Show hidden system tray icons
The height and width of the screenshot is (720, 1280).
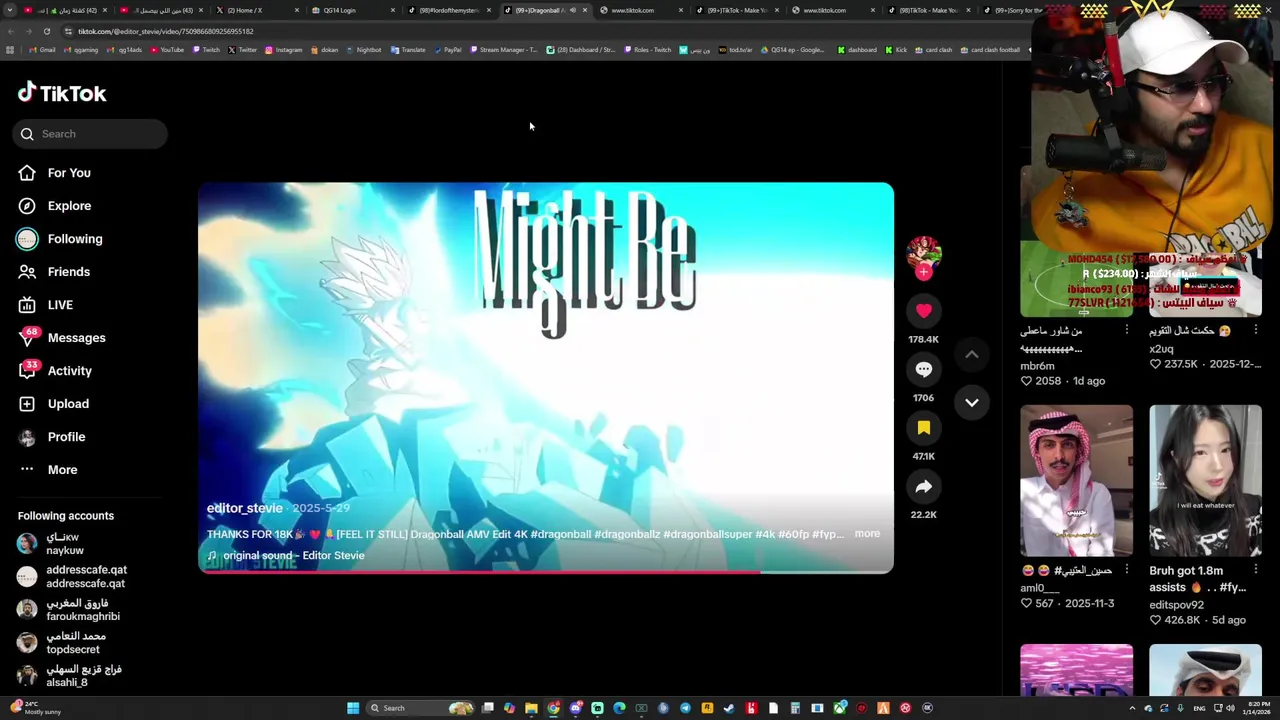tap(1132, 708)
